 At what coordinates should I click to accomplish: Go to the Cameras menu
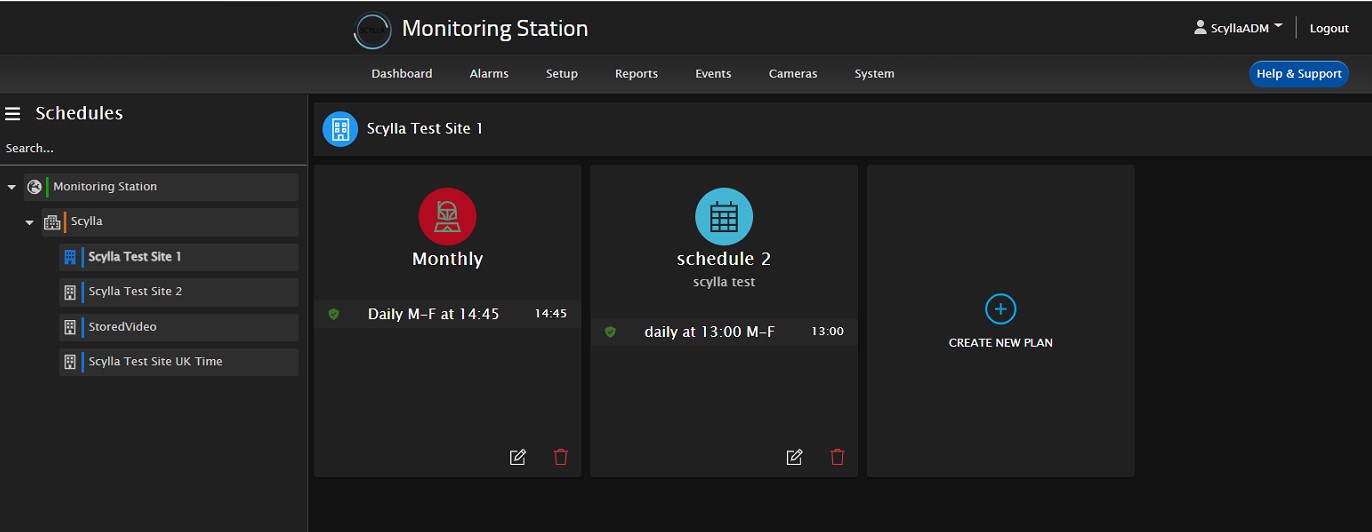click(x=792, y=74)
